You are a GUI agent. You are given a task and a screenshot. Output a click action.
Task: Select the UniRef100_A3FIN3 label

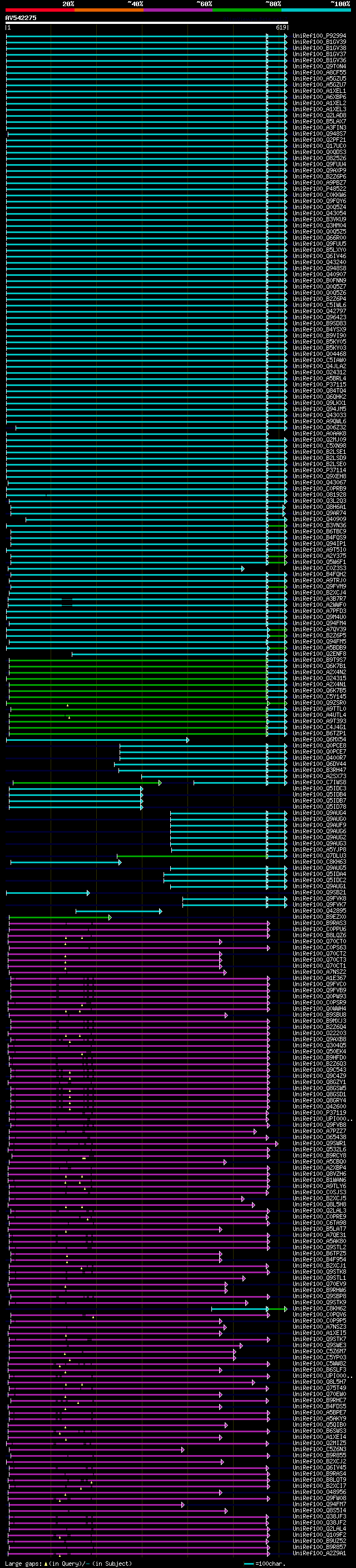319,127
